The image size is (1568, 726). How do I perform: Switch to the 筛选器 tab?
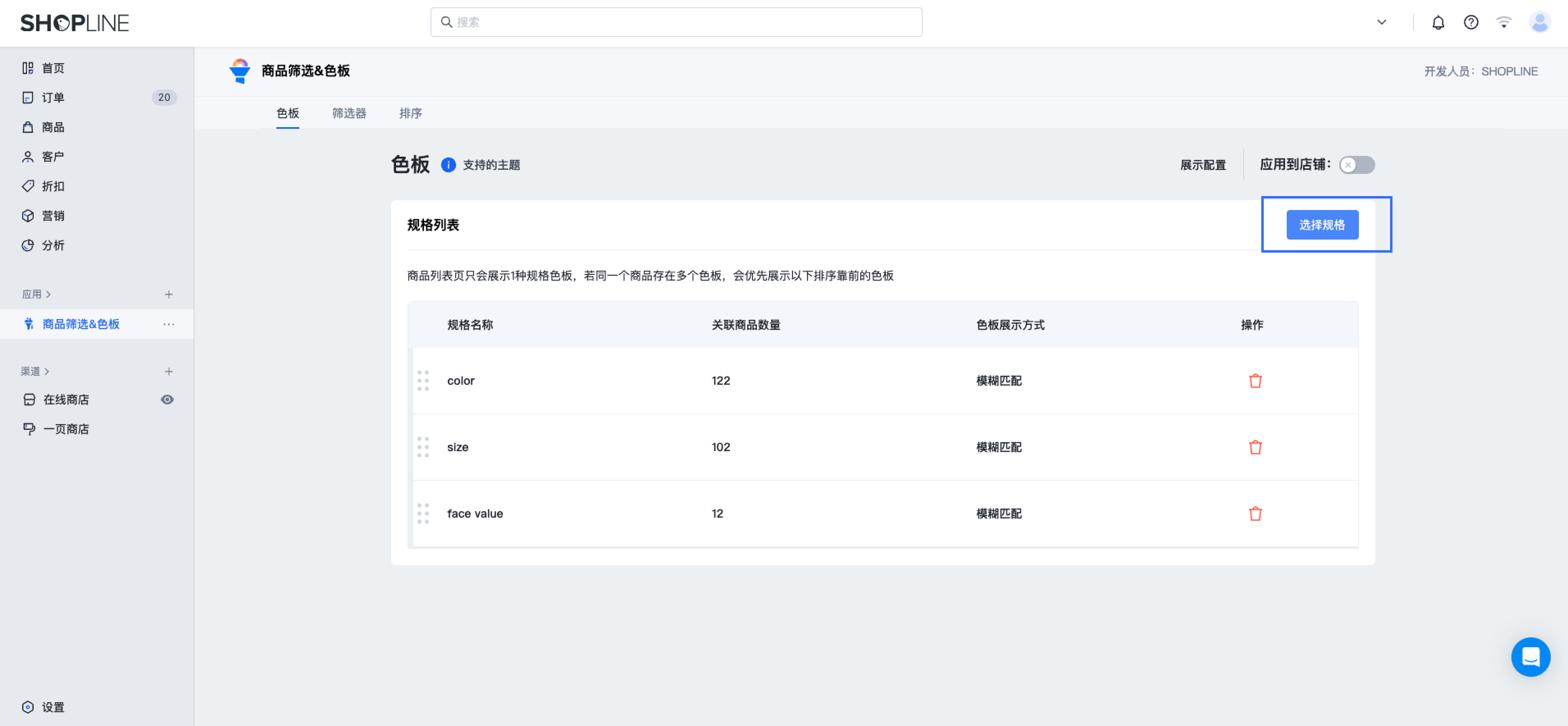(349, 113)
